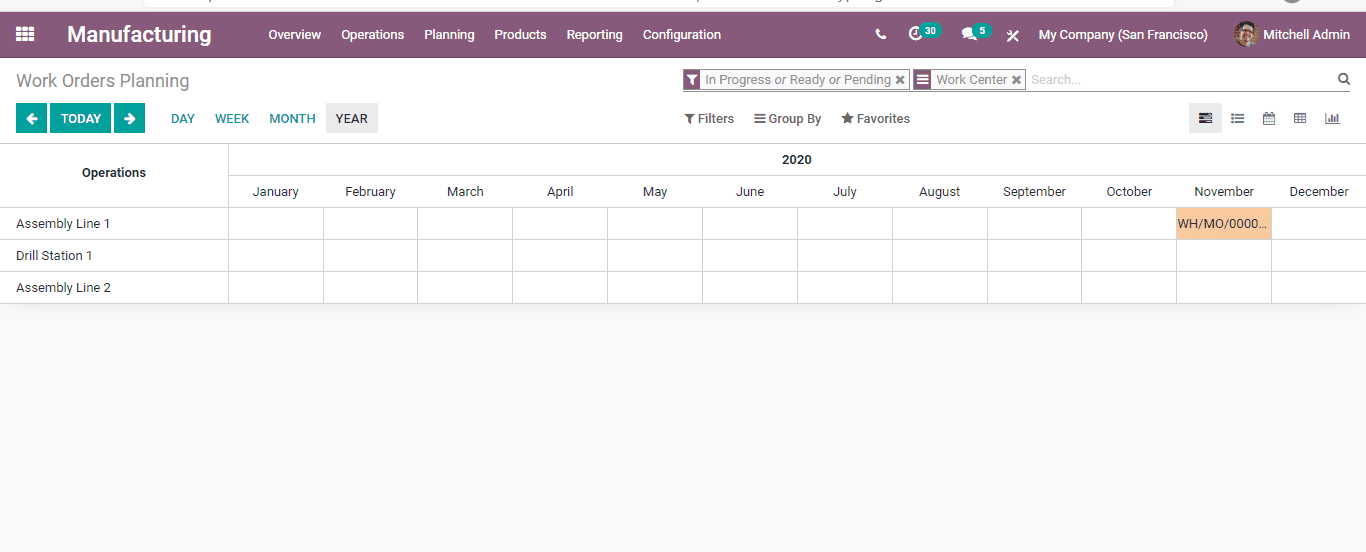Click the 2020 year header
Image resolution: width=1366 pixels, height=552 pixels.
[x=797, y=160]
